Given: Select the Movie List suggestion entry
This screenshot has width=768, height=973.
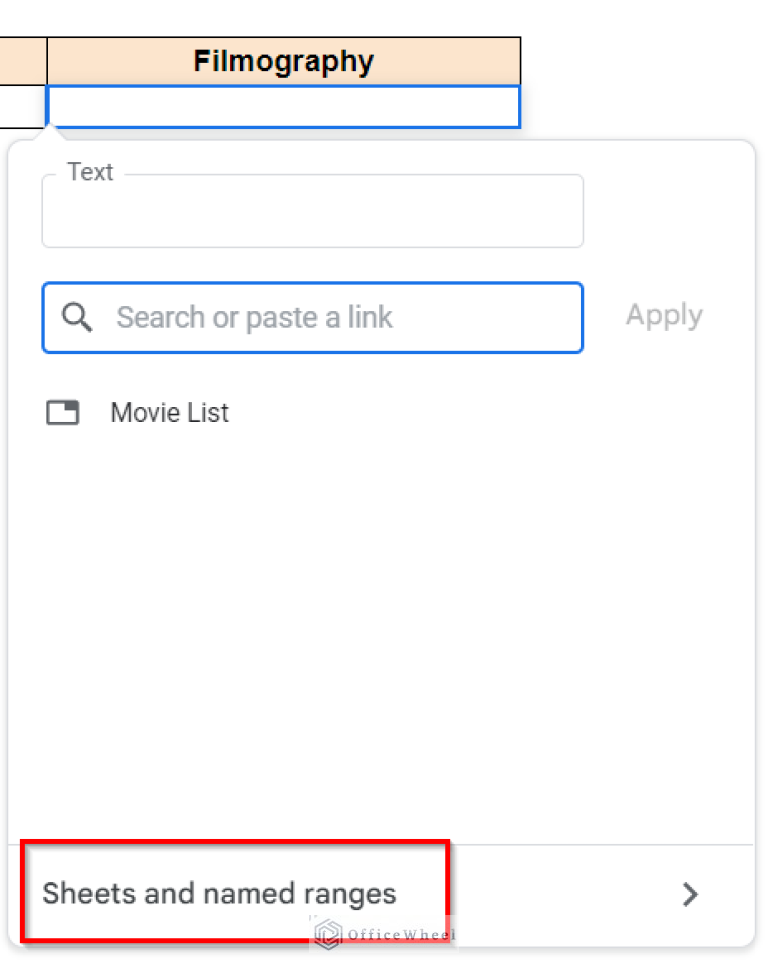Looking at the screenshot, I should pyautogui.click(x=169, y=412).
